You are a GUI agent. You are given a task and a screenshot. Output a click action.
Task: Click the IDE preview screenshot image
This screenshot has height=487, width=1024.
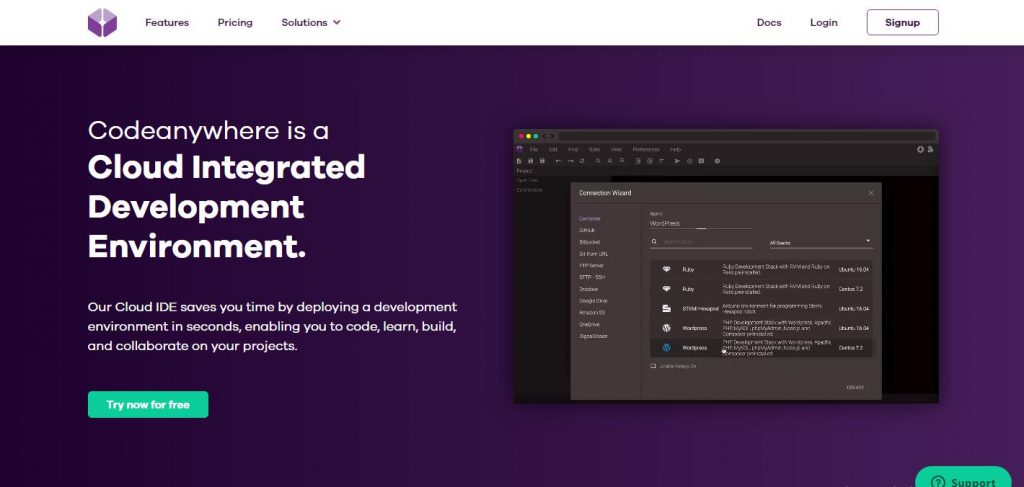(726, 266)
